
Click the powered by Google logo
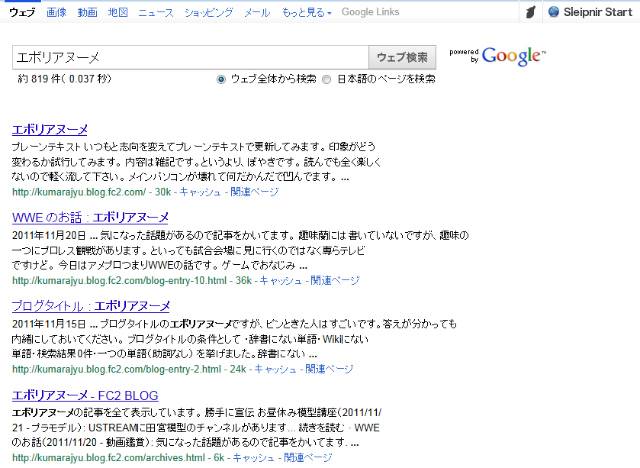[x=497, y=56]
